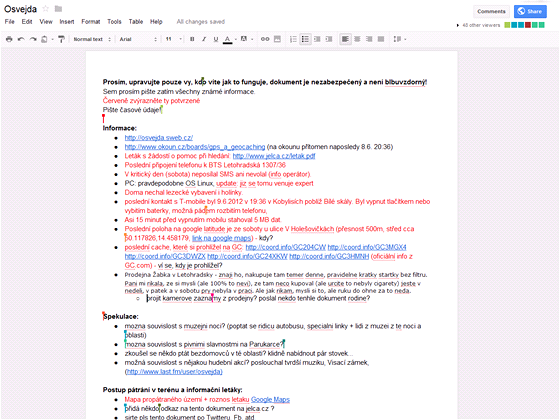Click the blue Share button

click(530, 11)
